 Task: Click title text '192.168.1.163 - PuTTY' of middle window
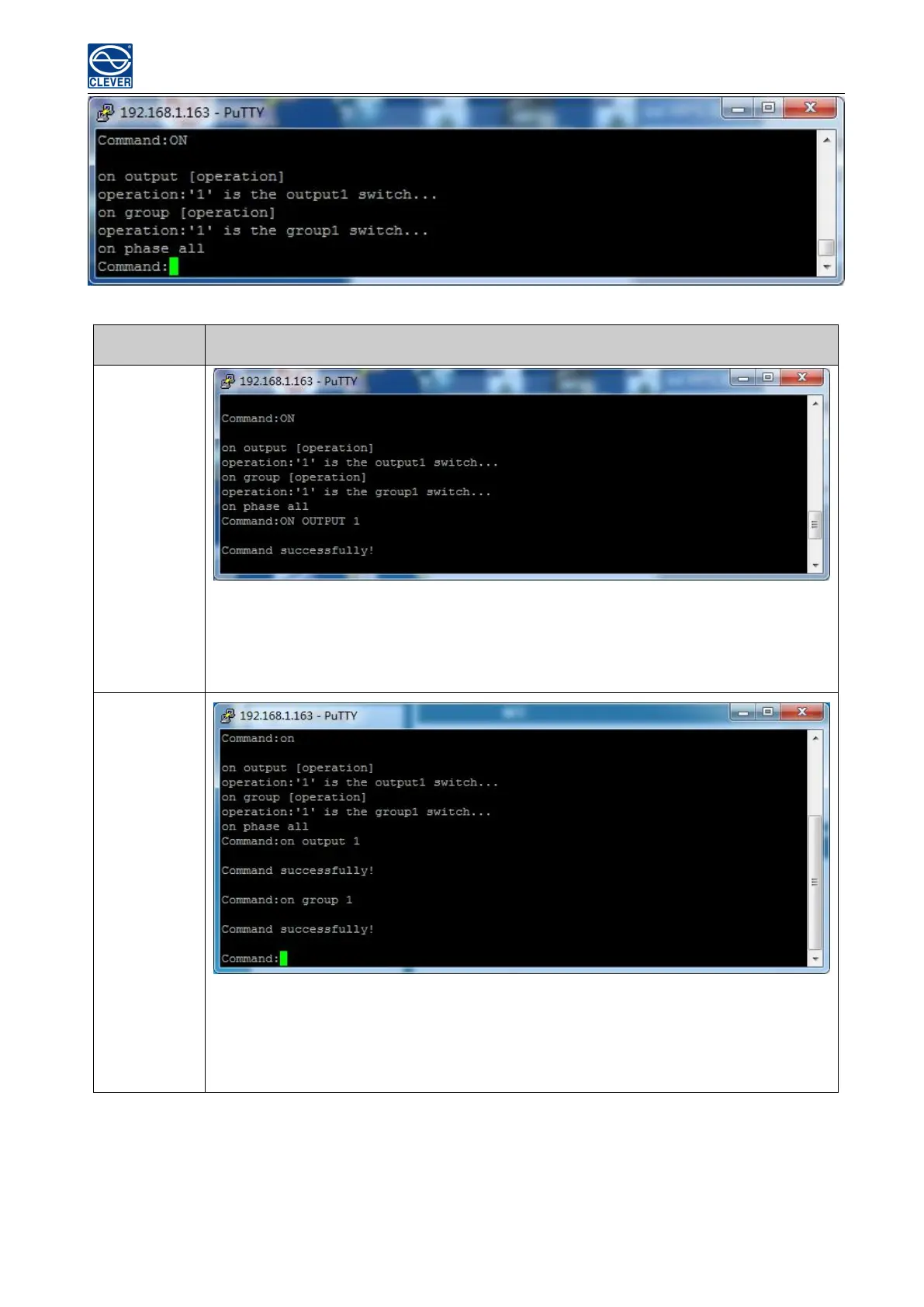click(298, 381)
